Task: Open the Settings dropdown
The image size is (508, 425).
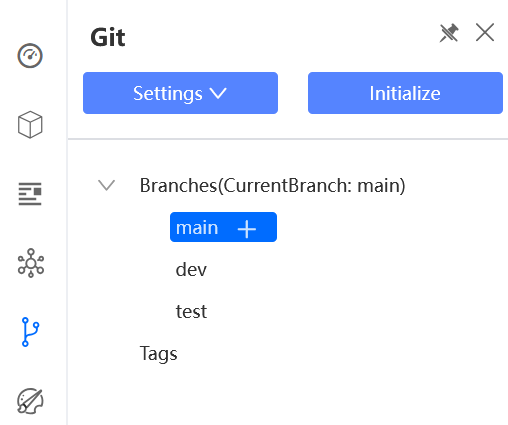Action: pyautogui.click(x=180, y=93)
